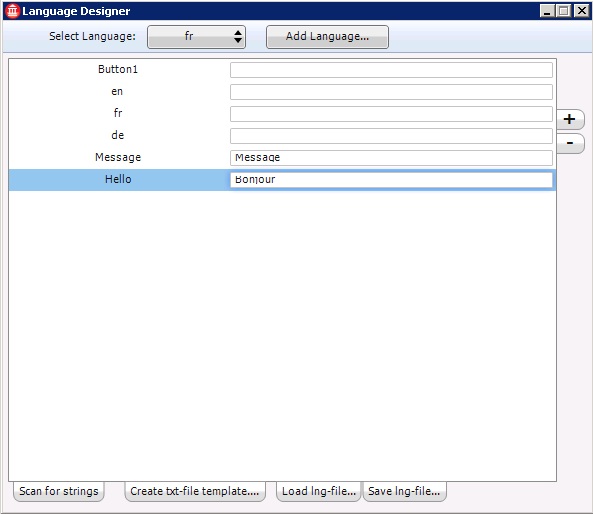Click Scan for strings button
Screen dimensions: 593x514
59,491
